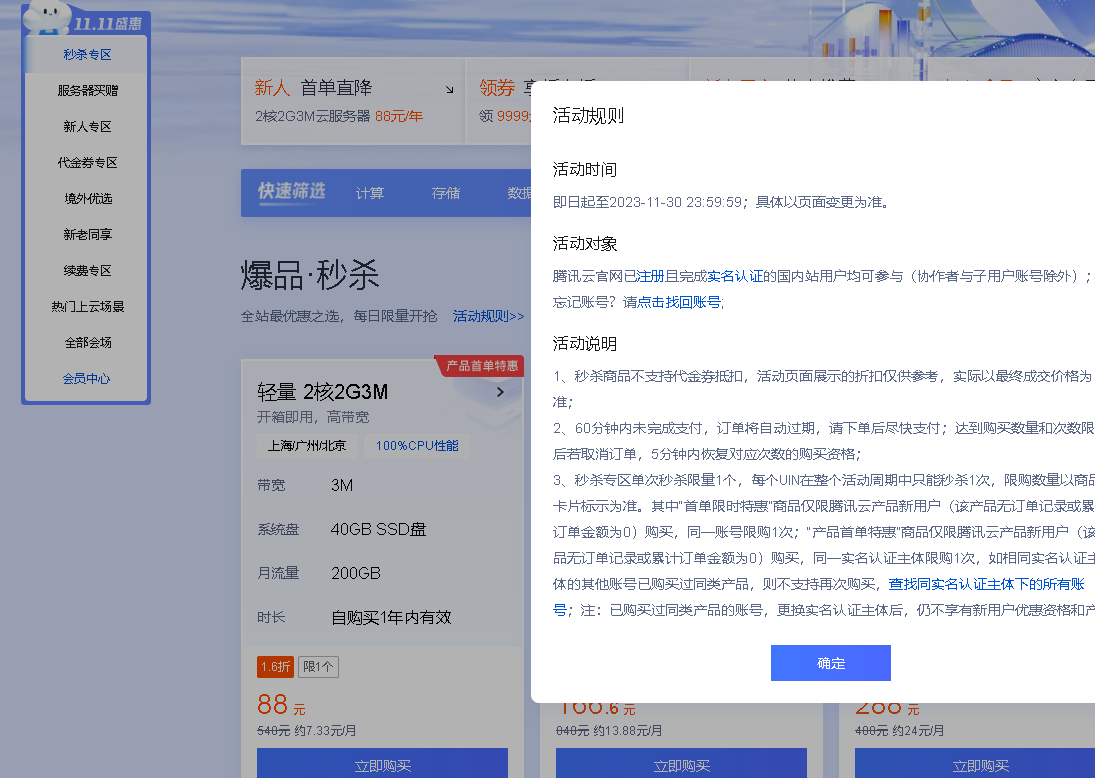Screen dimensions: 1095x778
Task: Select 新人专区 in the left sidebar
Action: (x=86, y=126)
